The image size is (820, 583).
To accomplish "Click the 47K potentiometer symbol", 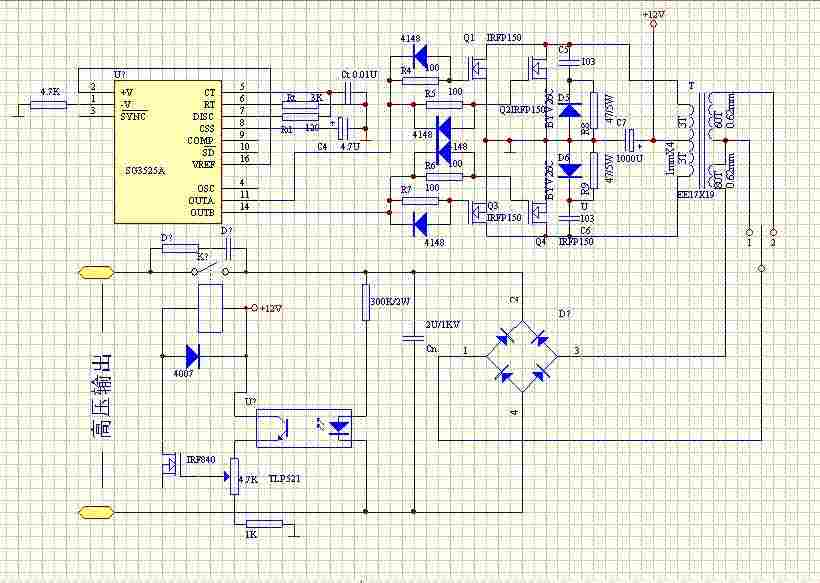I will [x=234, y=476].
